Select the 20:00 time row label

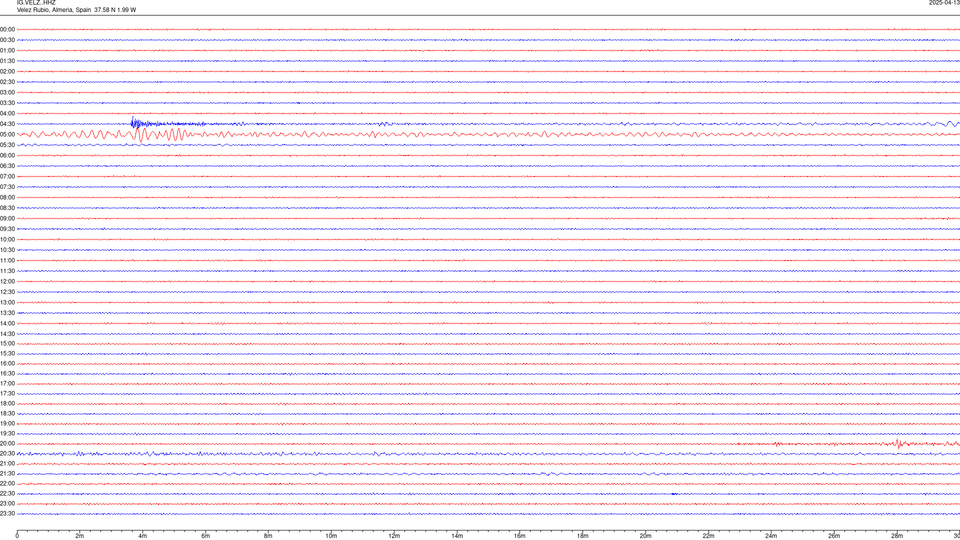click(x=7, y=444)
